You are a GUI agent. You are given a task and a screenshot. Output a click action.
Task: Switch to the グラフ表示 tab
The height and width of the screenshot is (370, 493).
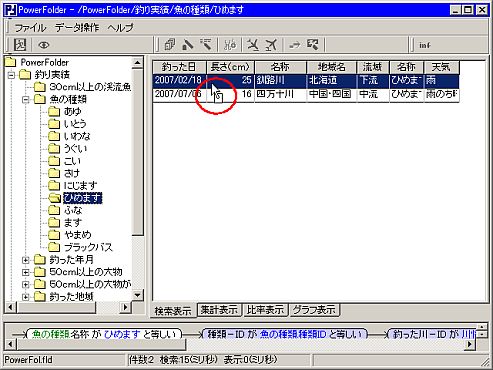(x=314, y=310)
